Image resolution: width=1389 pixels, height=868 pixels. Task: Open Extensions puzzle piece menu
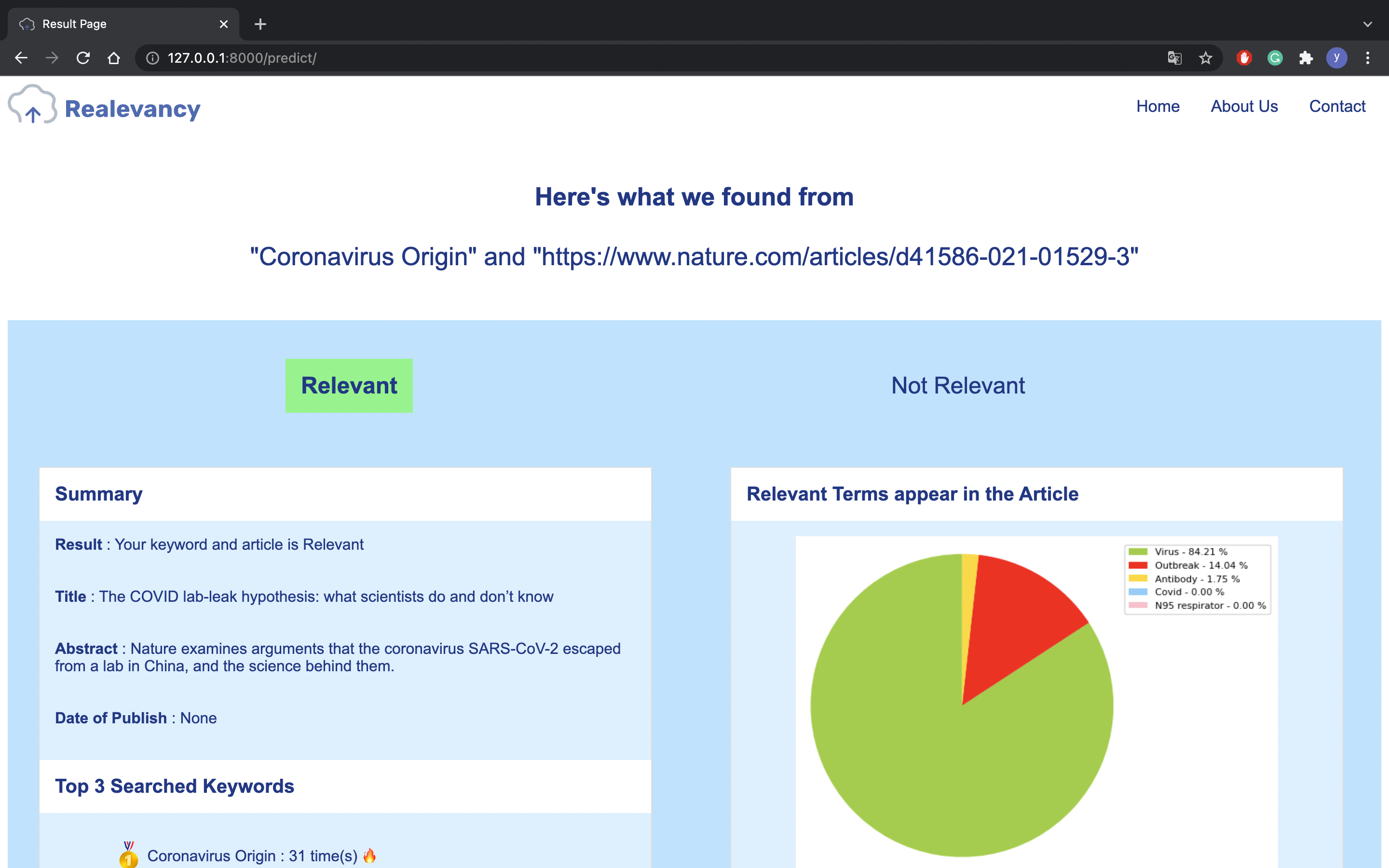1306,58
